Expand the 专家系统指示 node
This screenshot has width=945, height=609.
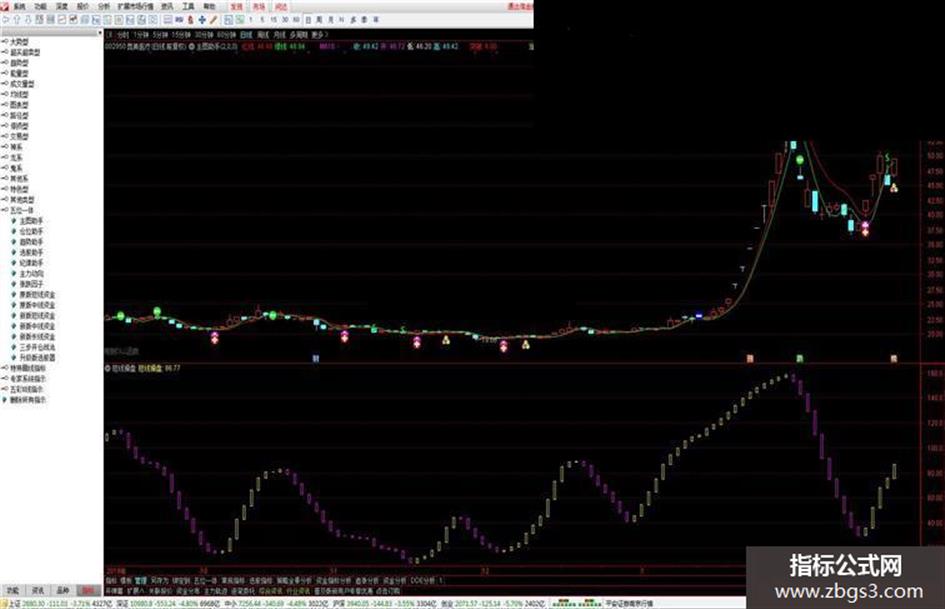click(x=28, y=378)
